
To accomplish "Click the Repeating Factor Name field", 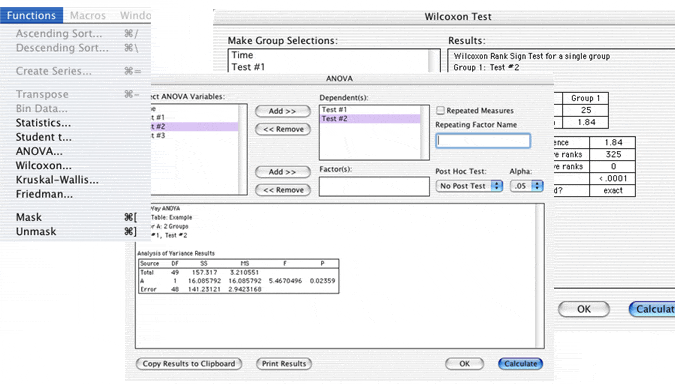I will pyautogui.click(x=483, y=141).
